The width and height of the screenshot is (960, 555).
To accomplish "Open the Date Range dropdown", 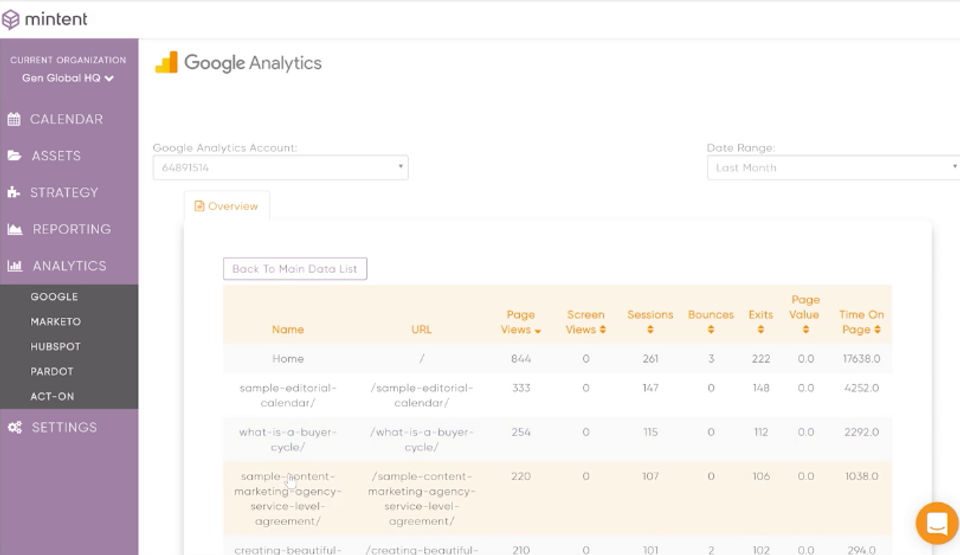I will (x=833, y=167).
